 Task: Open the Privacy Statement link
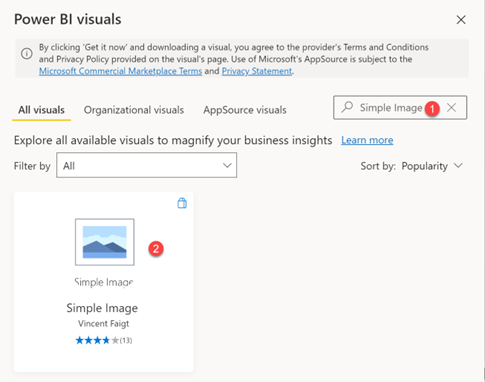pos(257,71)
